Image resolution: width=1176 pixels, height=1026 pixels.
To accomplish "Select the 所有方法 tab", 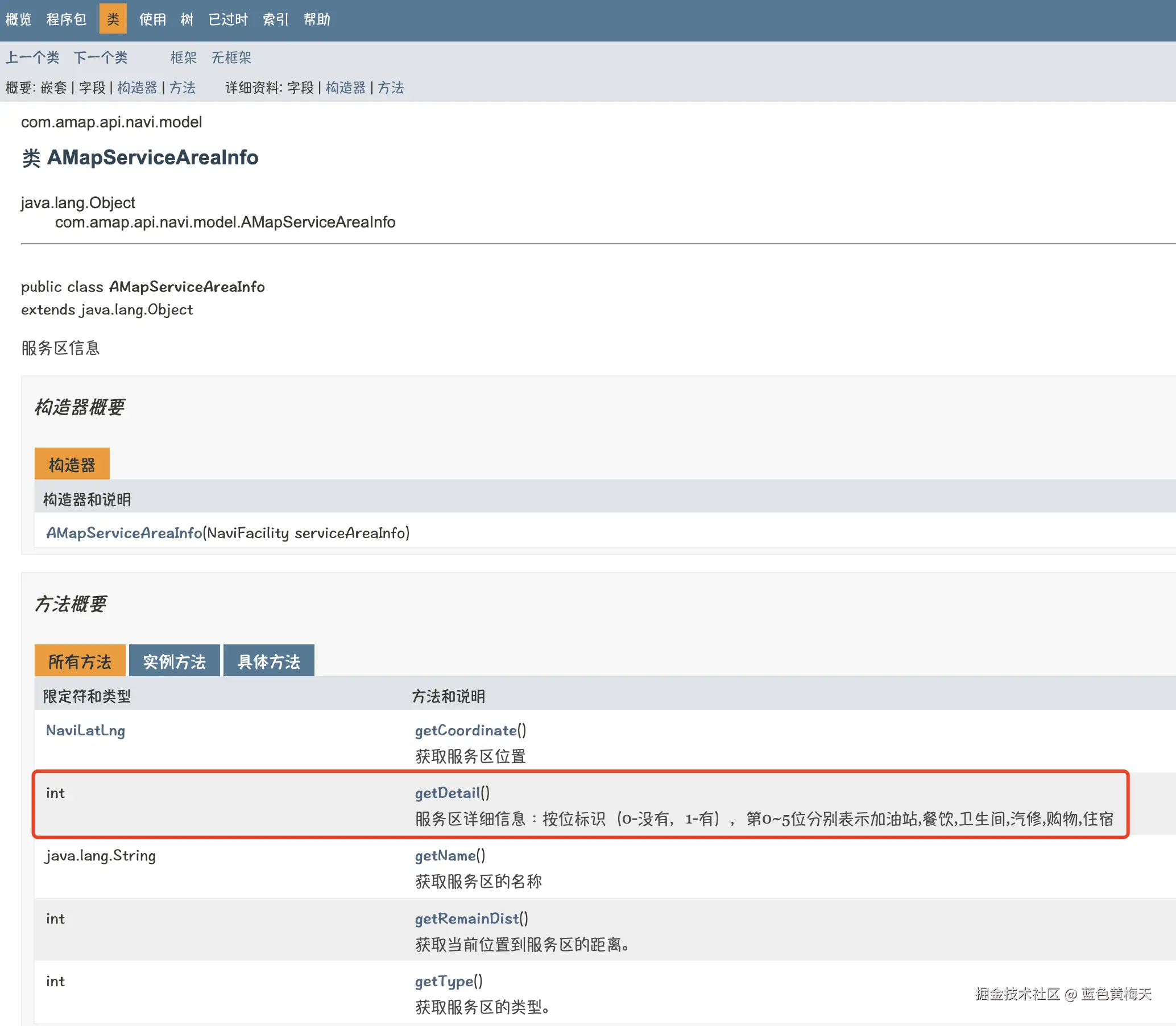I will 80,661.
